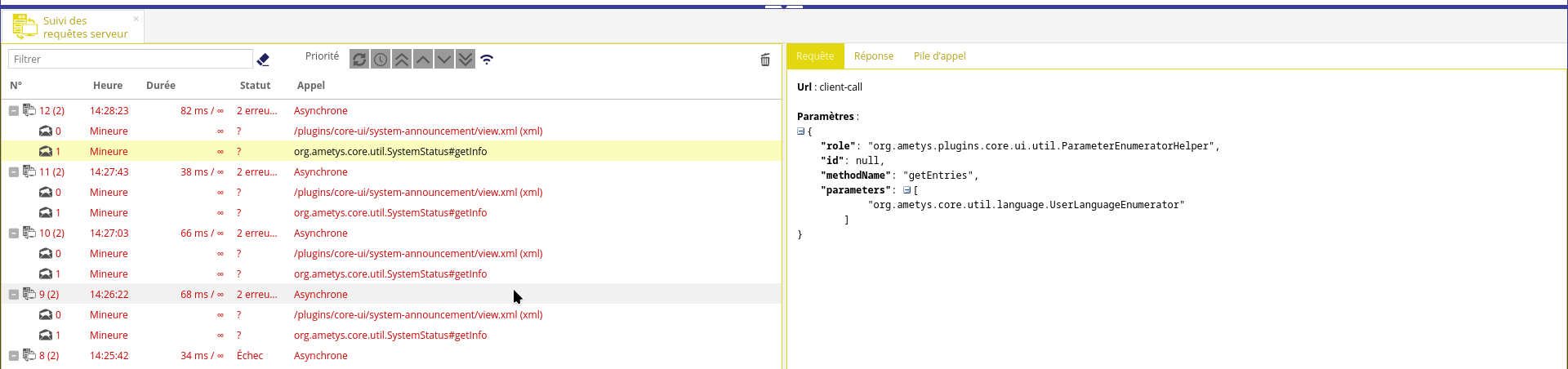This screenshot has height=369, width=1568.
Task: Click the grouped request icon for row 10 (2)
Action: tap(29, 233)
